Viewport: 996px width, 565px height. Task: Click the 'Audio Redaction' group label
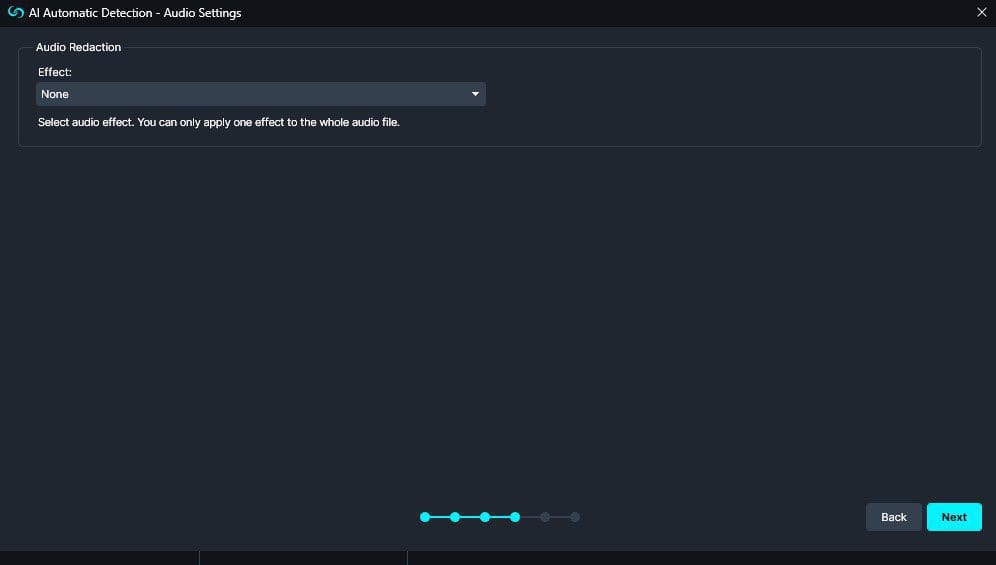[78, 47]
